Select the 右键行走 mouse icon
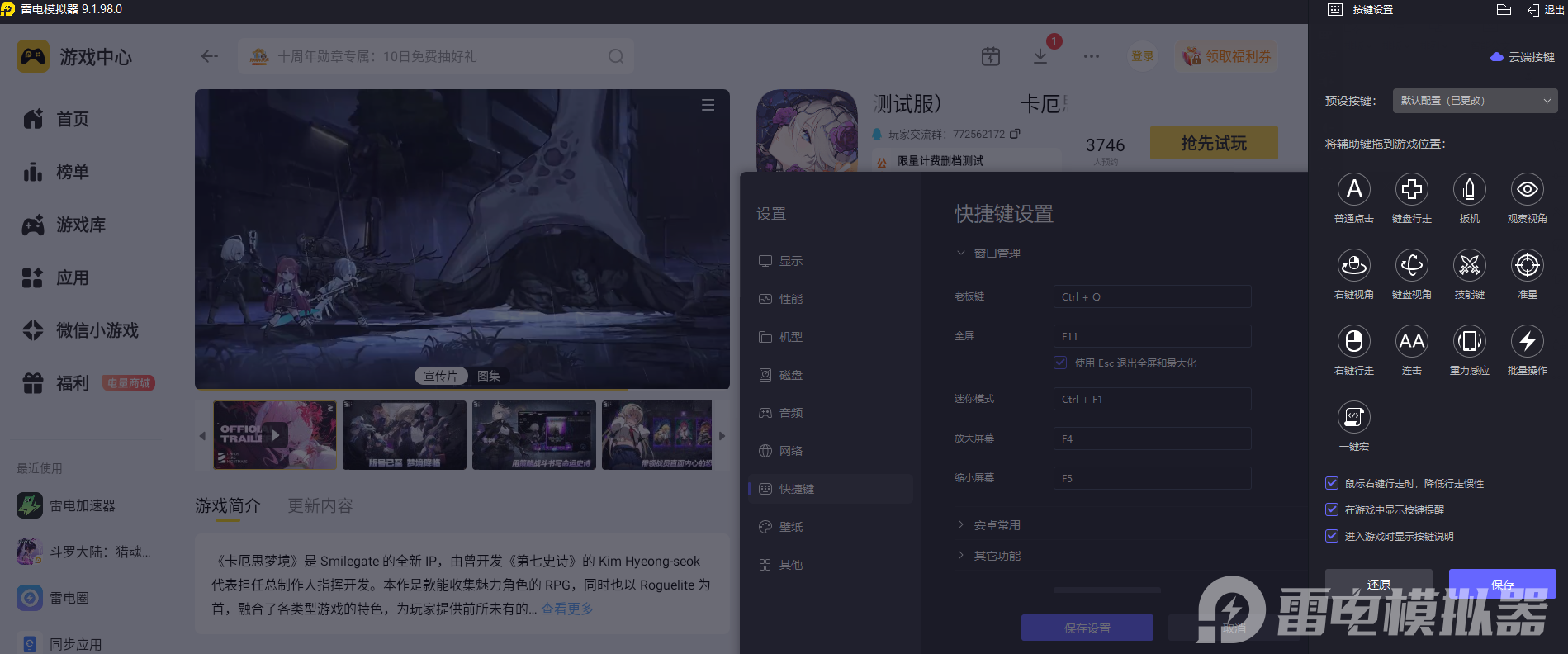 pos(1354,342)
